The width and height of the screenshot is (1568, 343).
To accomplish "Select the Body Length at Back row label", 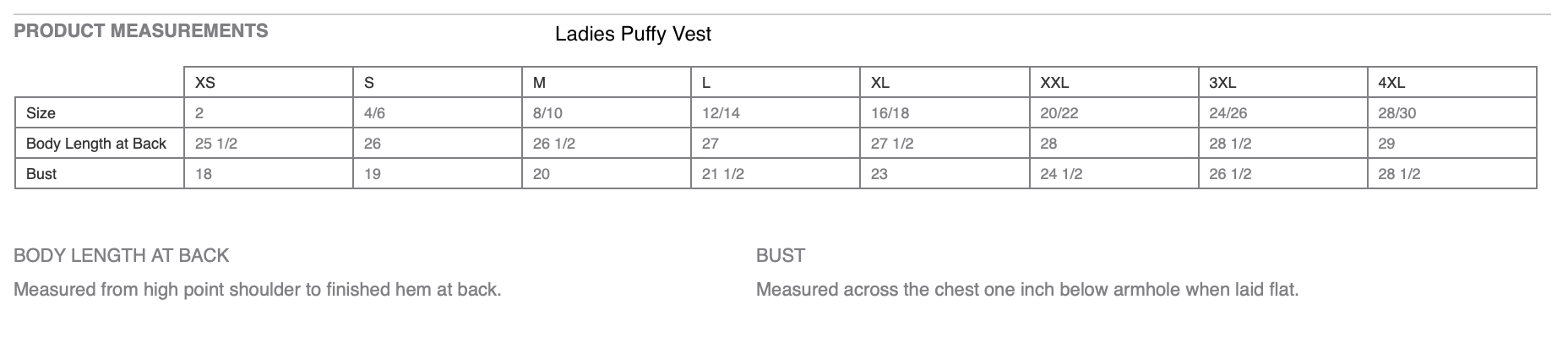I will [x=96, y=144].
